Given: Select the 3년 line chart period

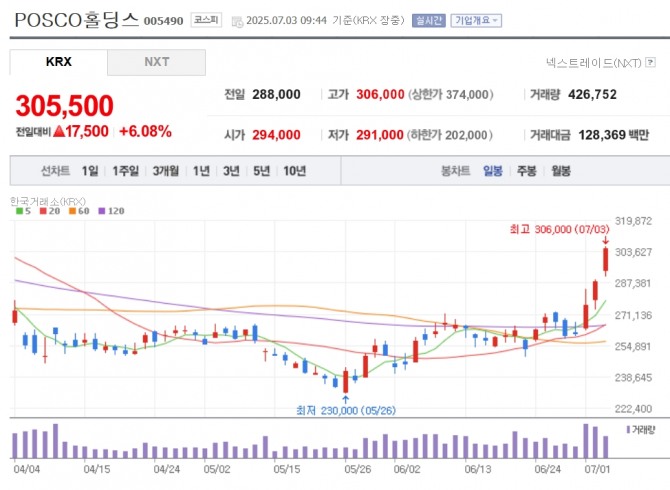Looking at the screenshot, I should point(231,171).
